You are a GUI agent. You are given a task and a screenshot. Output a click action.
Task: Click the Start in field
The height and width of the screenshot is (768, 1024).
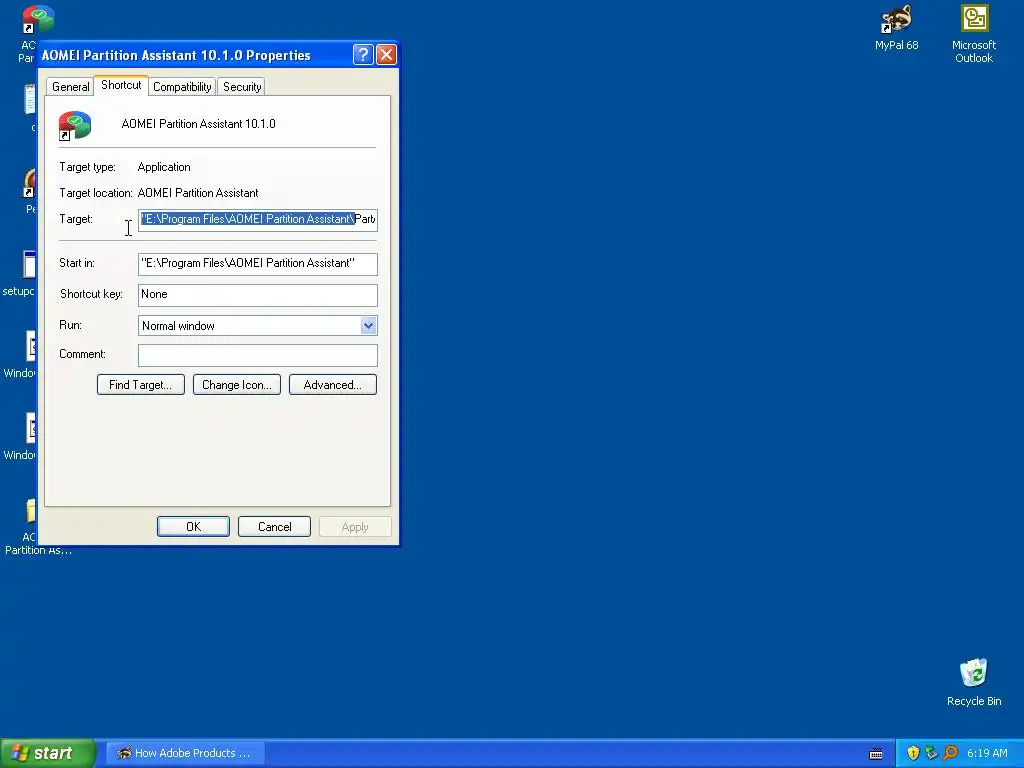tap(257, 263)
